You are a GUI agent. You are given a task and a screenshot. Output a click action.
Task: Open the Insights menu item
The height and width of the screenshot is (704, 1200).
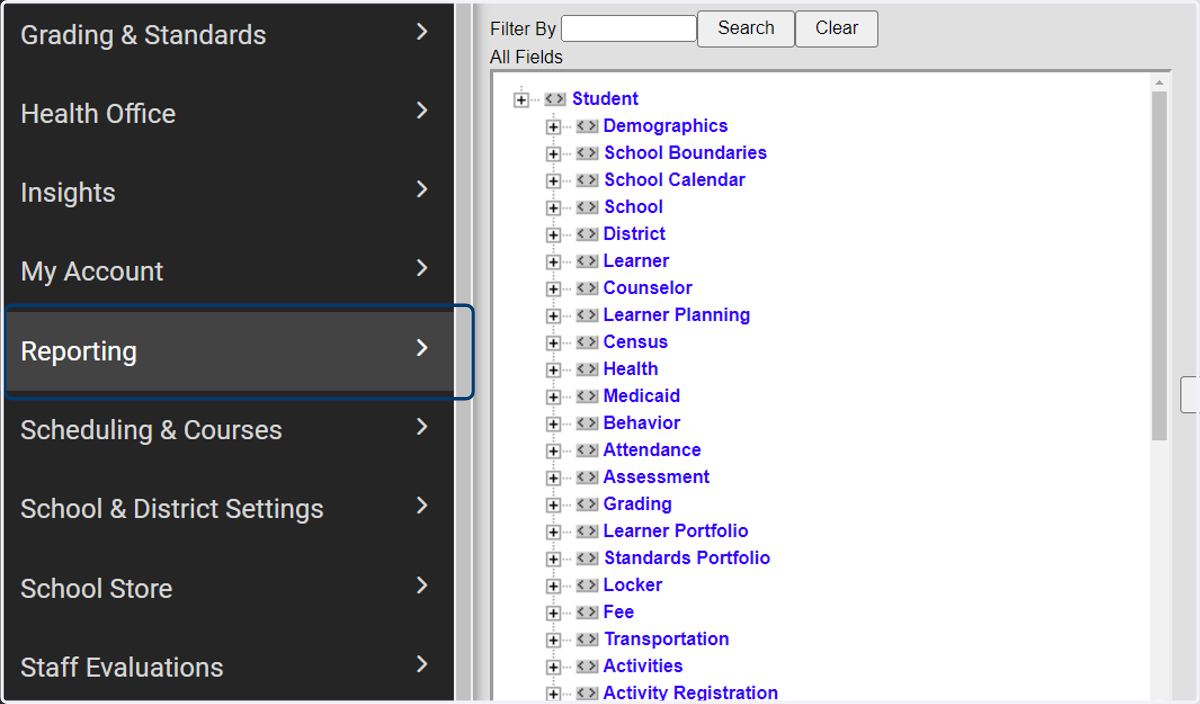(227, 193)
